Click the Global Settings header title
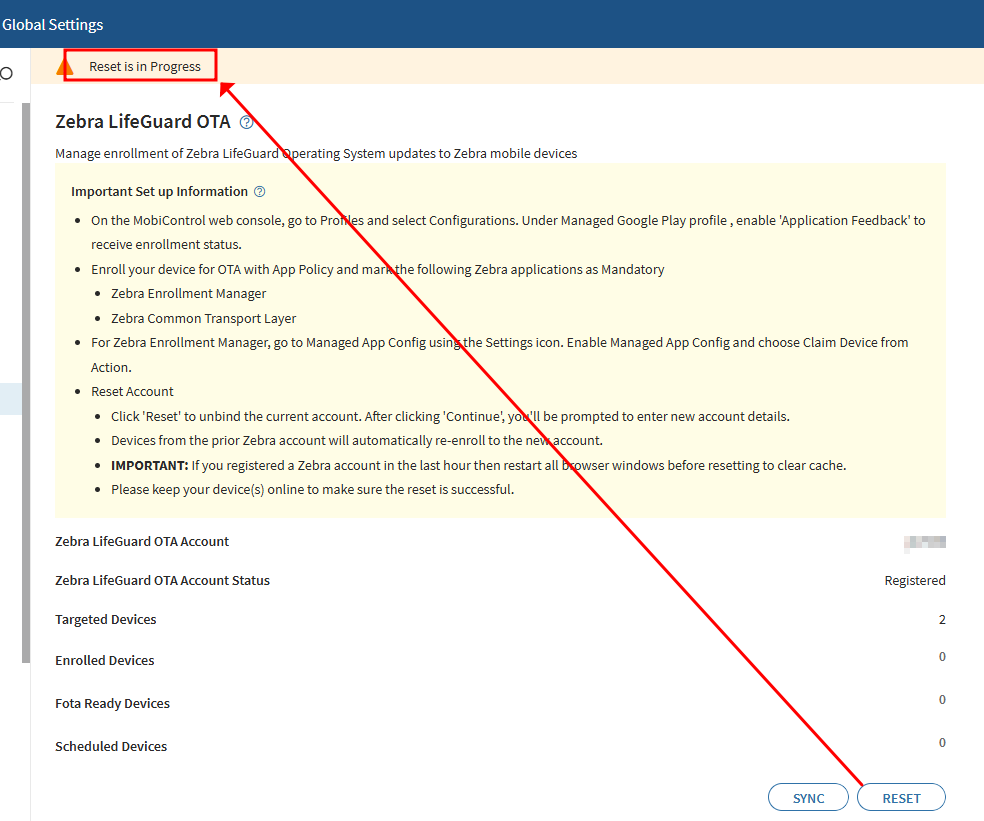 53,24
